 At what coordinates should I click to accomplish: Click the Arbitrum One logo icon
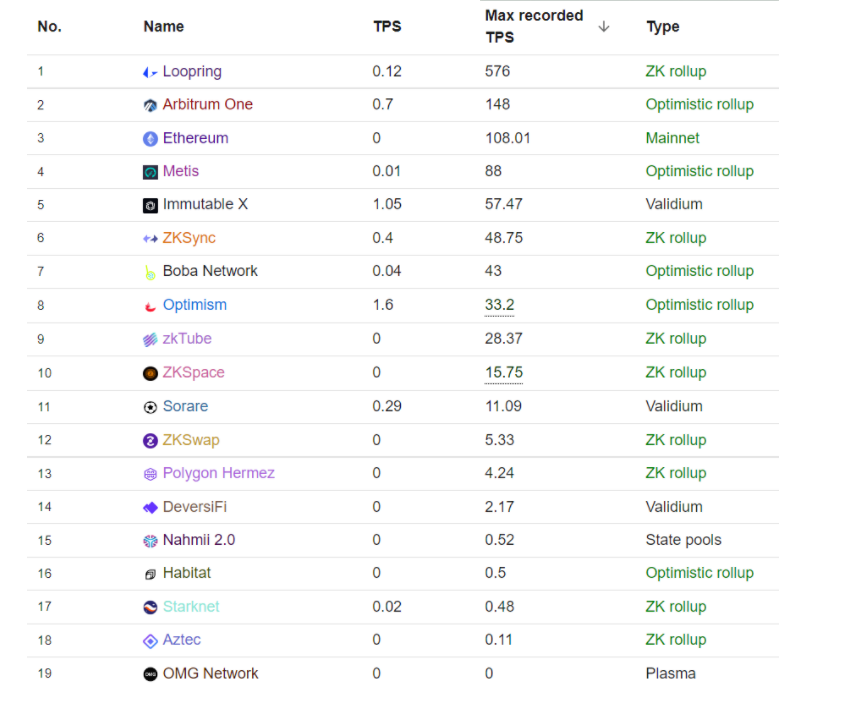[150, 105]
